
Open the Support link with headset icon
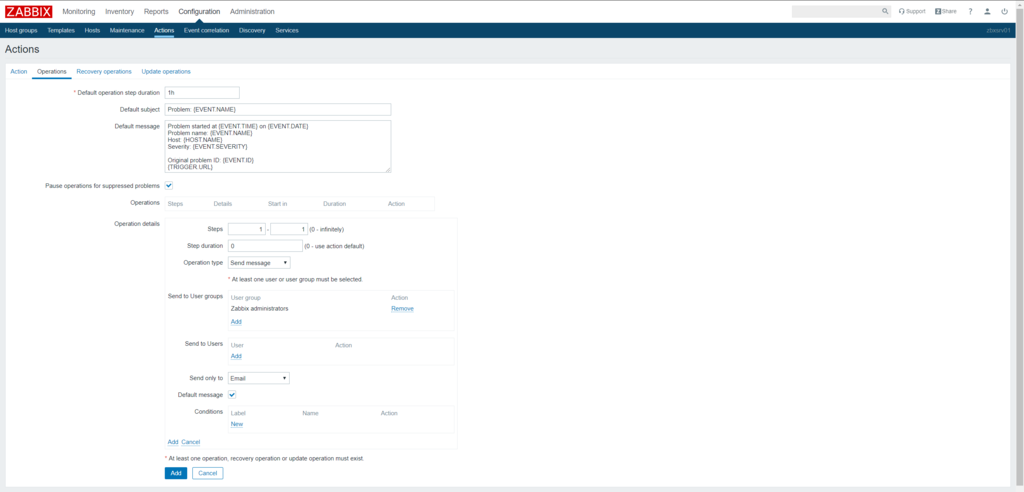coord(912,11)
